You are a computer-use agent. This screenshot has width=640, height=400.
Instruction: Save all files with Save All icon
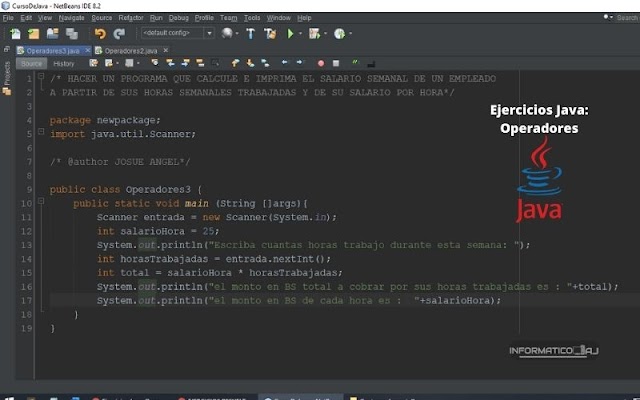click(72, 33)
